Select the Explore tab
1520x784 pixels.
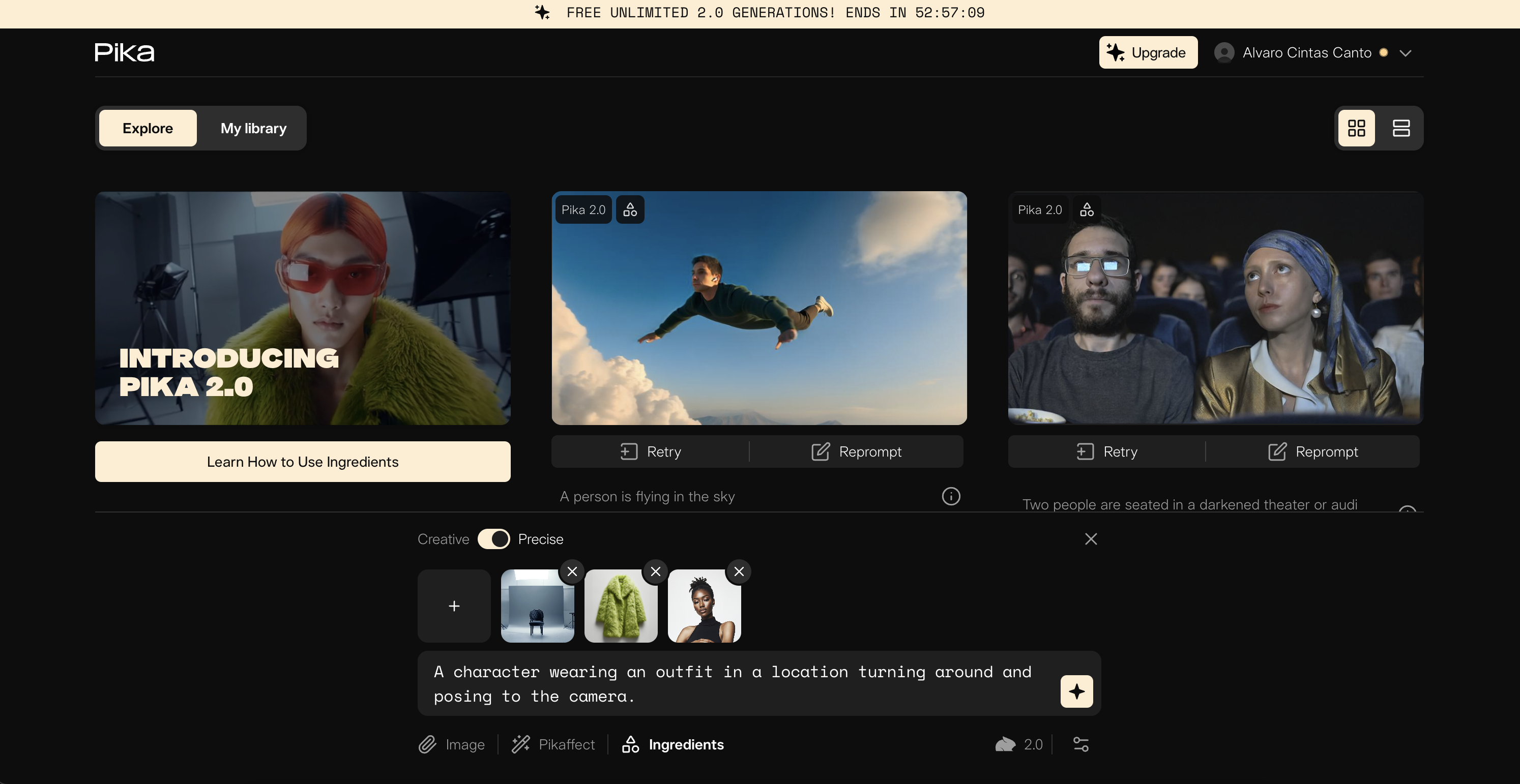point(148,128)
